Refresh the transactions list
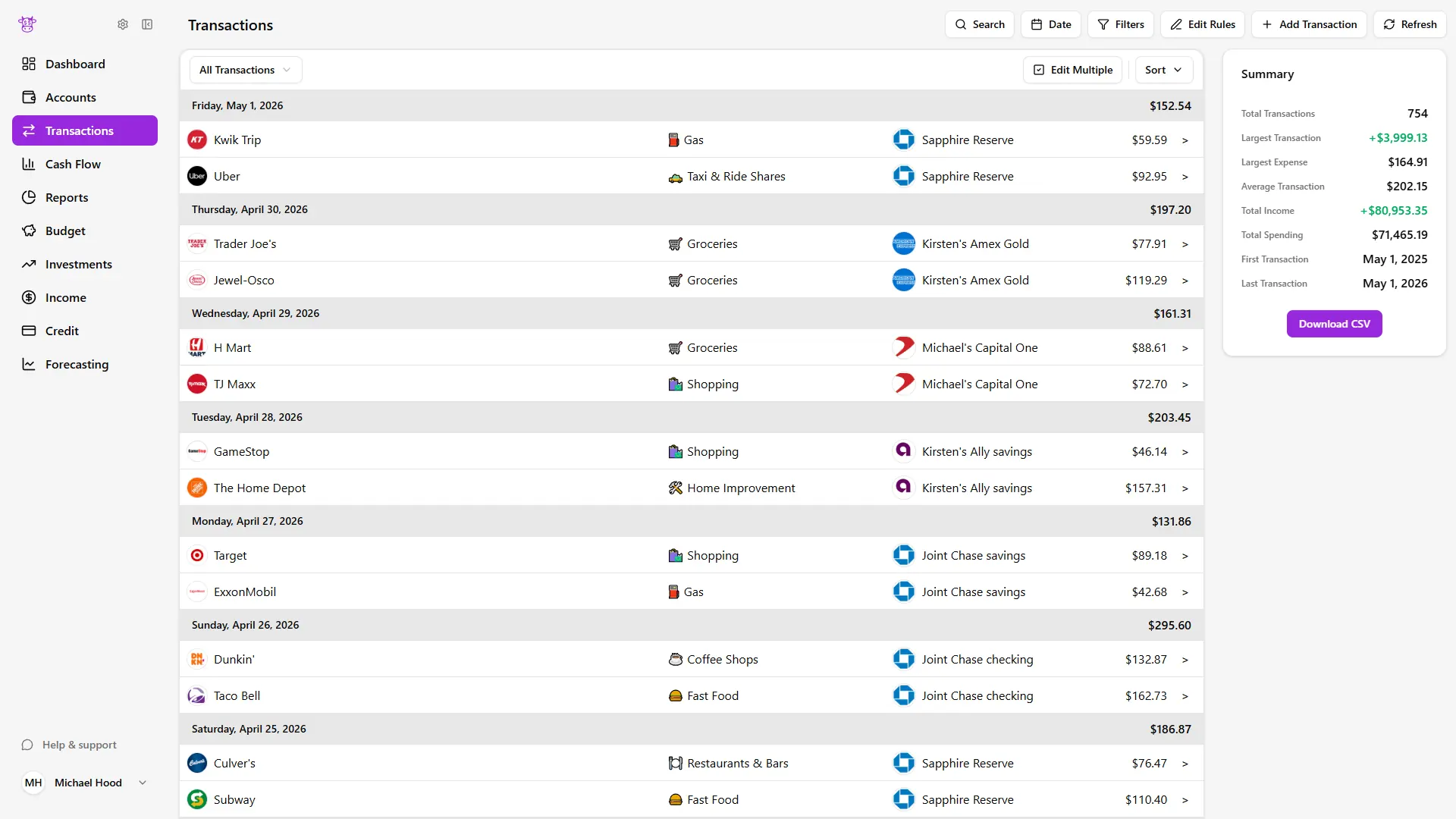Viewport: 1456px width, 819px height. (x=1410, y=24)
